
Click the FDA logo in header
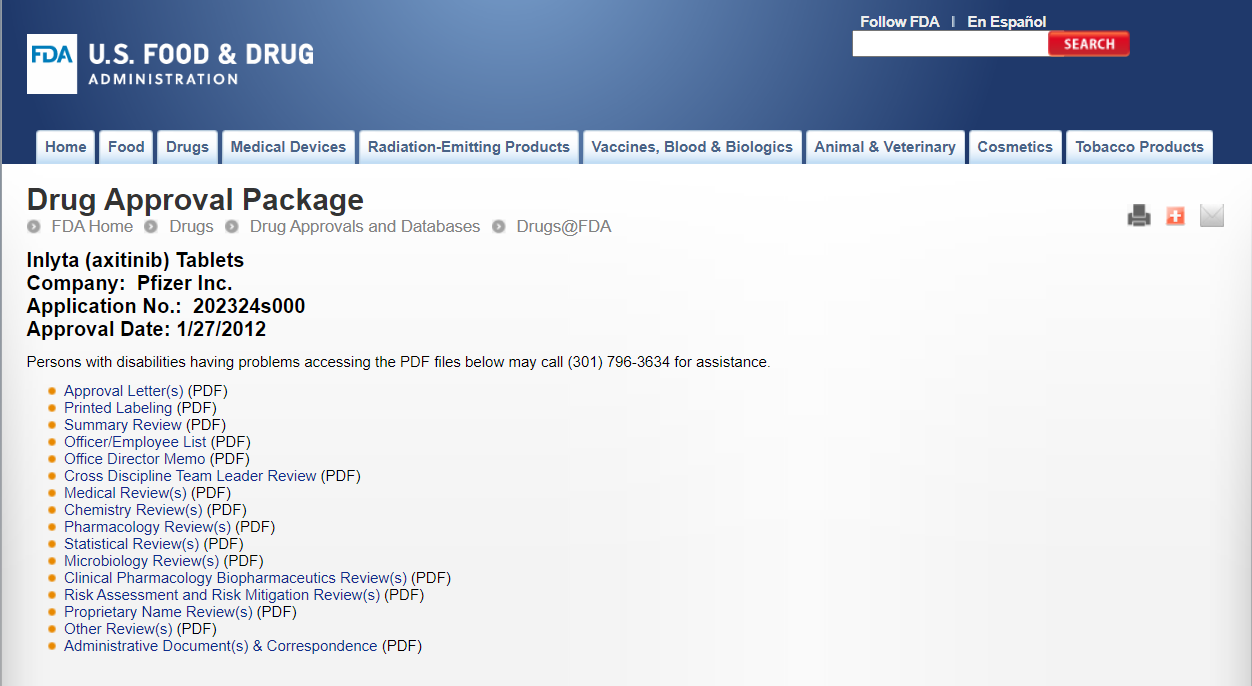[52, 64]
